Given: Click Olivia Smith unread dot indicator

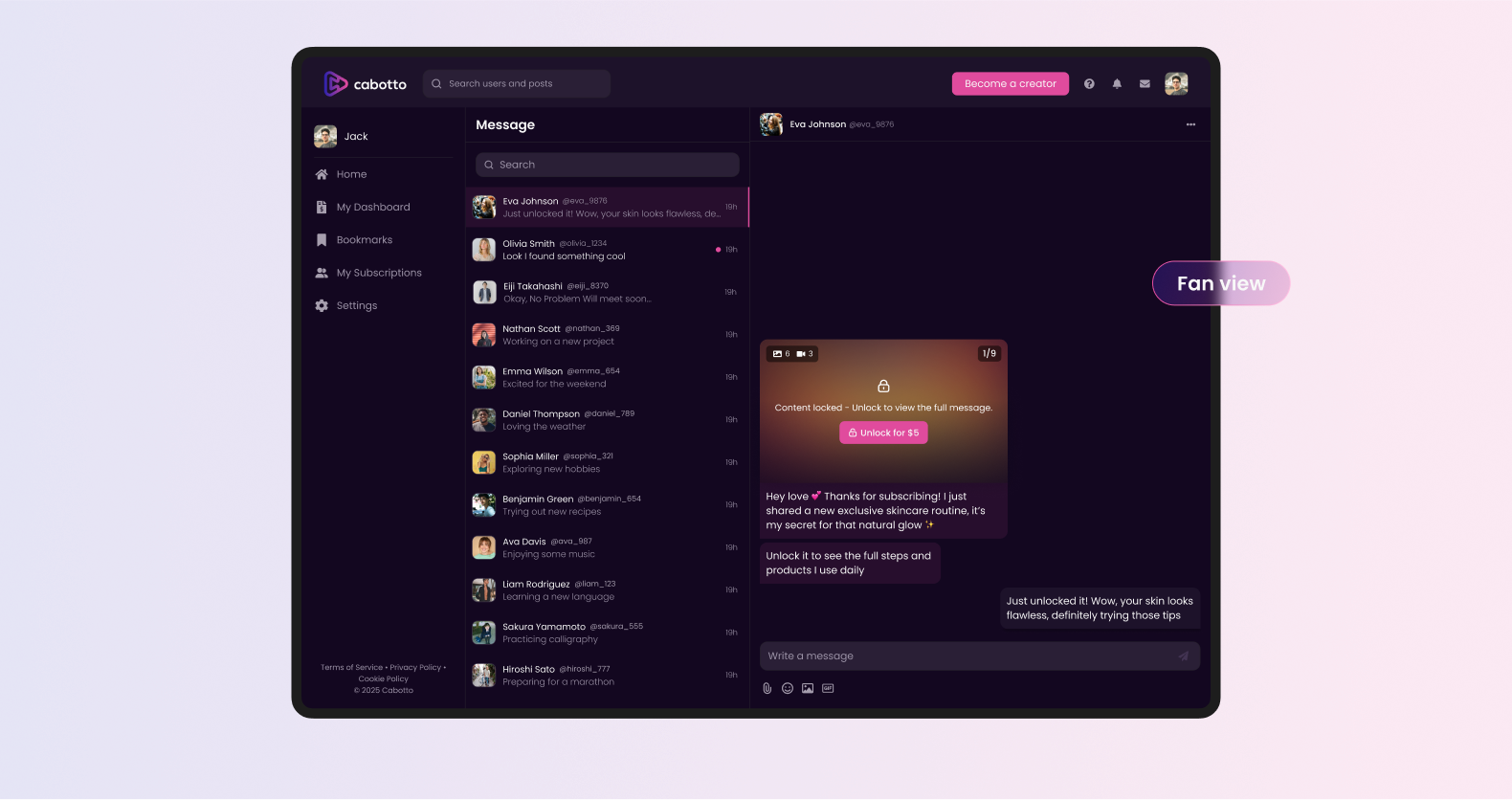Looking at the screenshot, I should click(x=718, y=250).
